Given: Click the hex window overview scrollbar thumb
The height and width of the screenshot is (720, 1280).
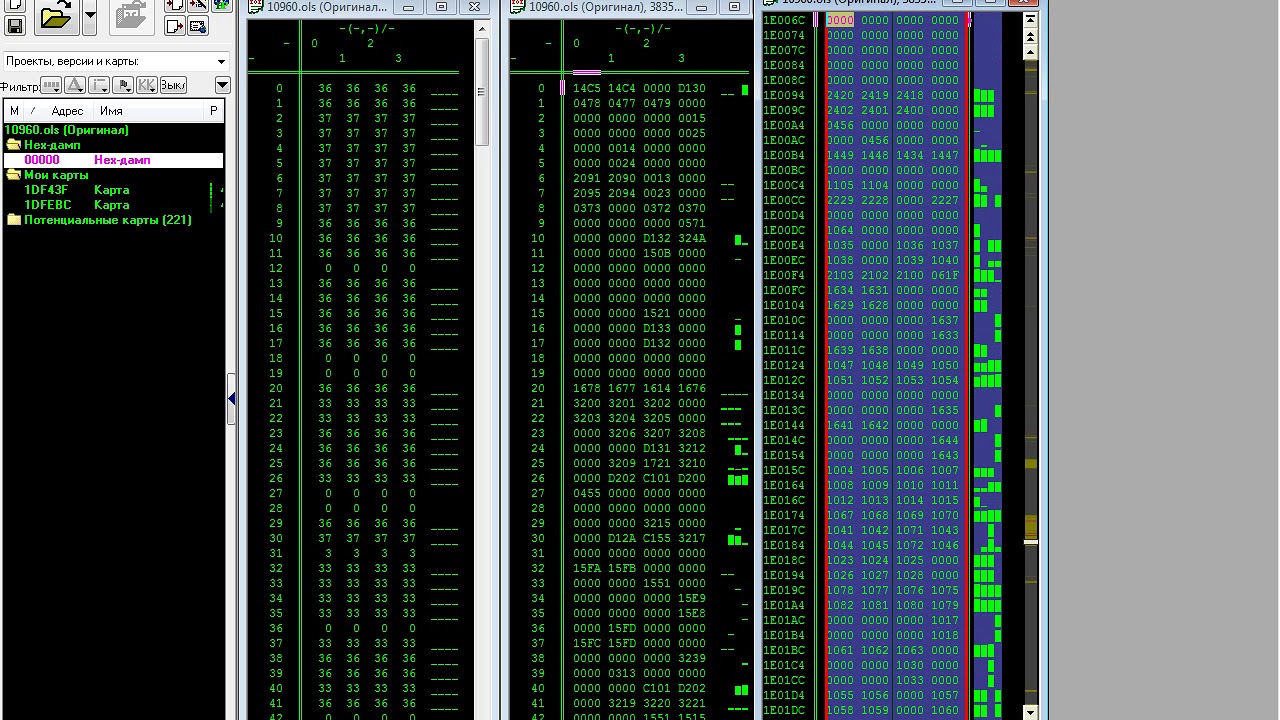Looking at the screenshot, I should [1031, 542].
